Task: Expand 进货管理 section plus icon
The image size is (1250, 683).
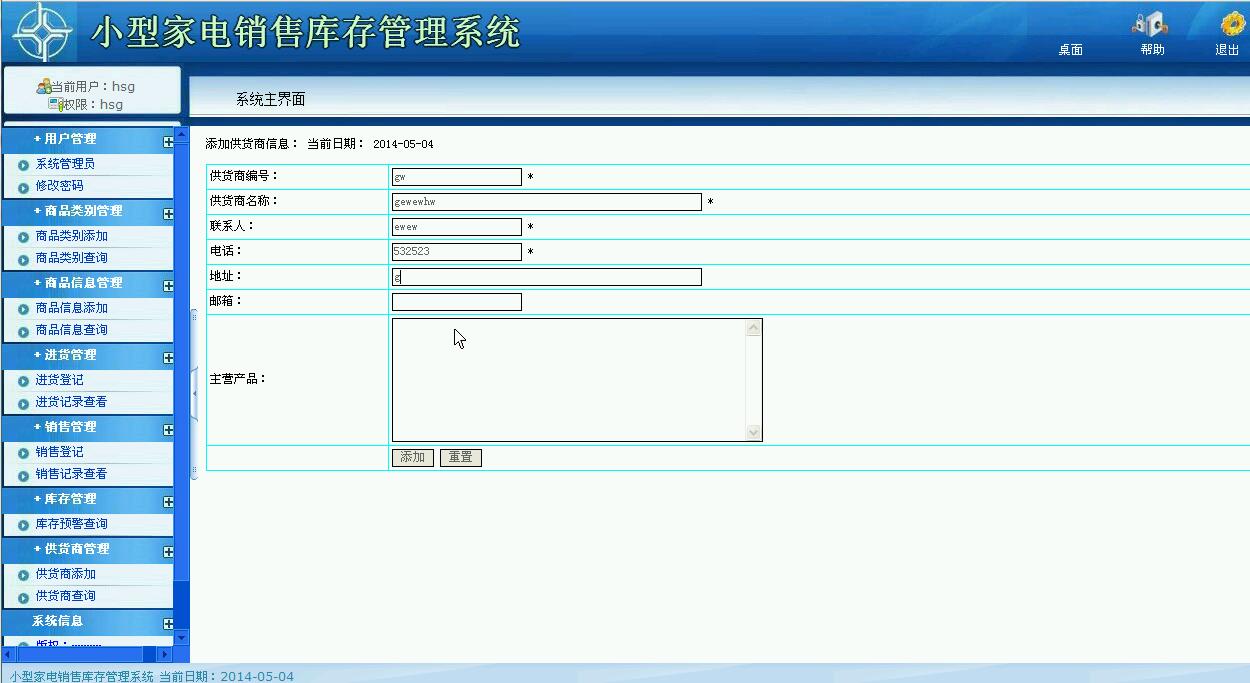Action: (x=168, y=358)
